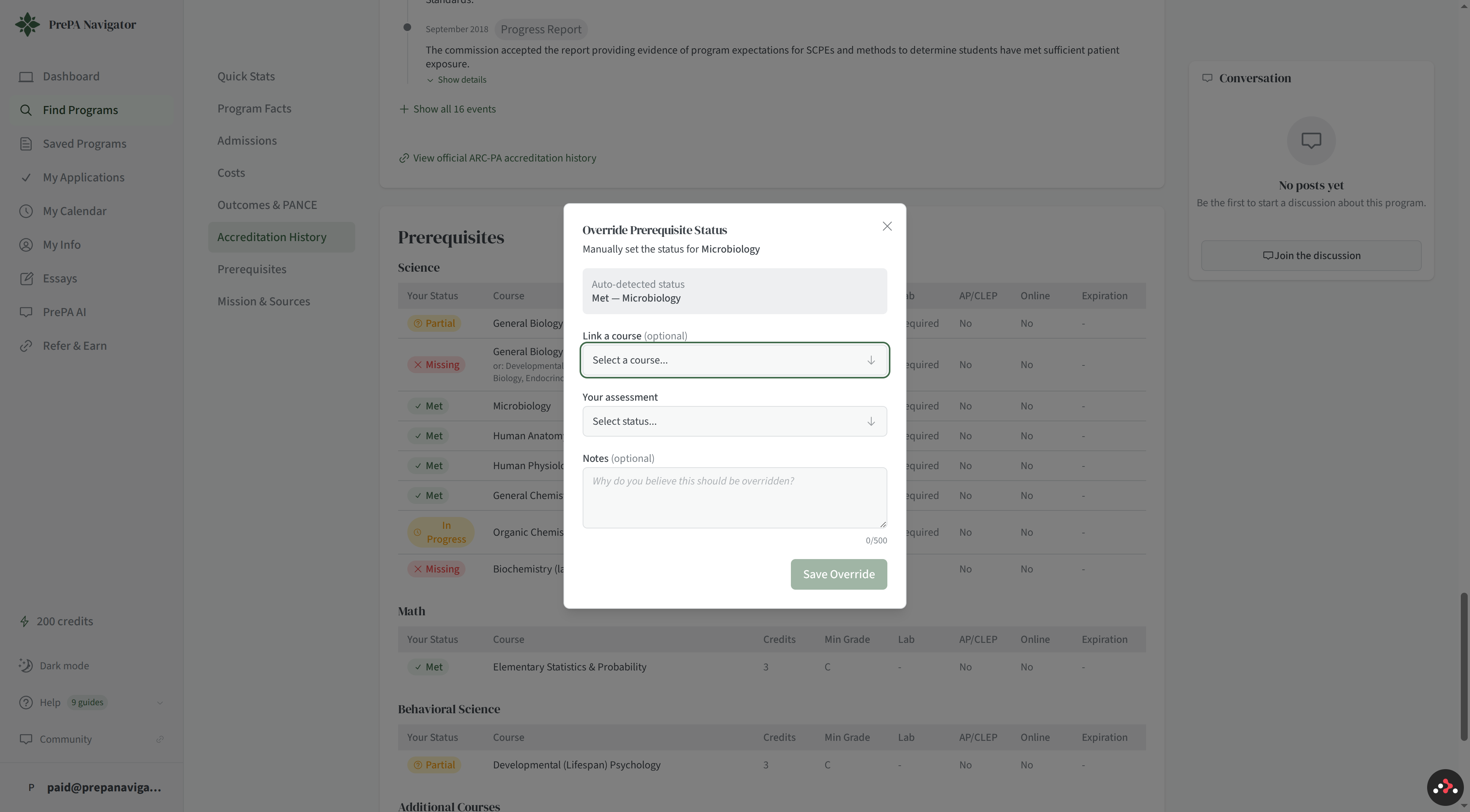Image resolution: width=1470 pixels, height=812 pixels.
Task: Click the Partial status badge for General Biology
Action: (434, 323)
